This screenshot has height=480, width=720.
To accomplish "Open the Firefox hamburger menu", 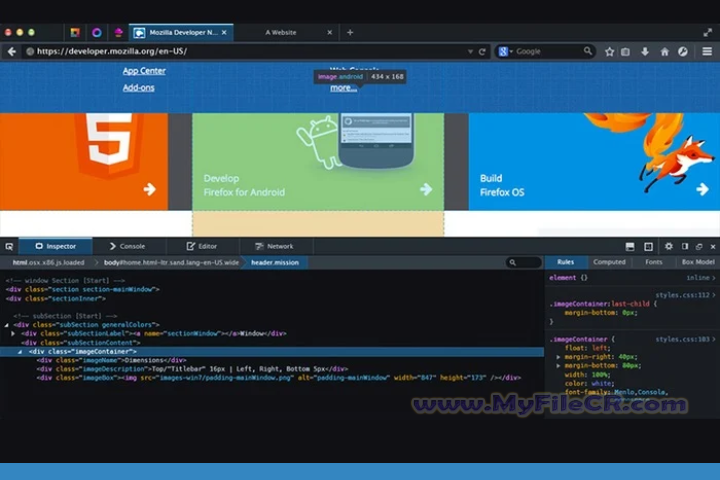I will pyautogui.click(x=707, y=51).
